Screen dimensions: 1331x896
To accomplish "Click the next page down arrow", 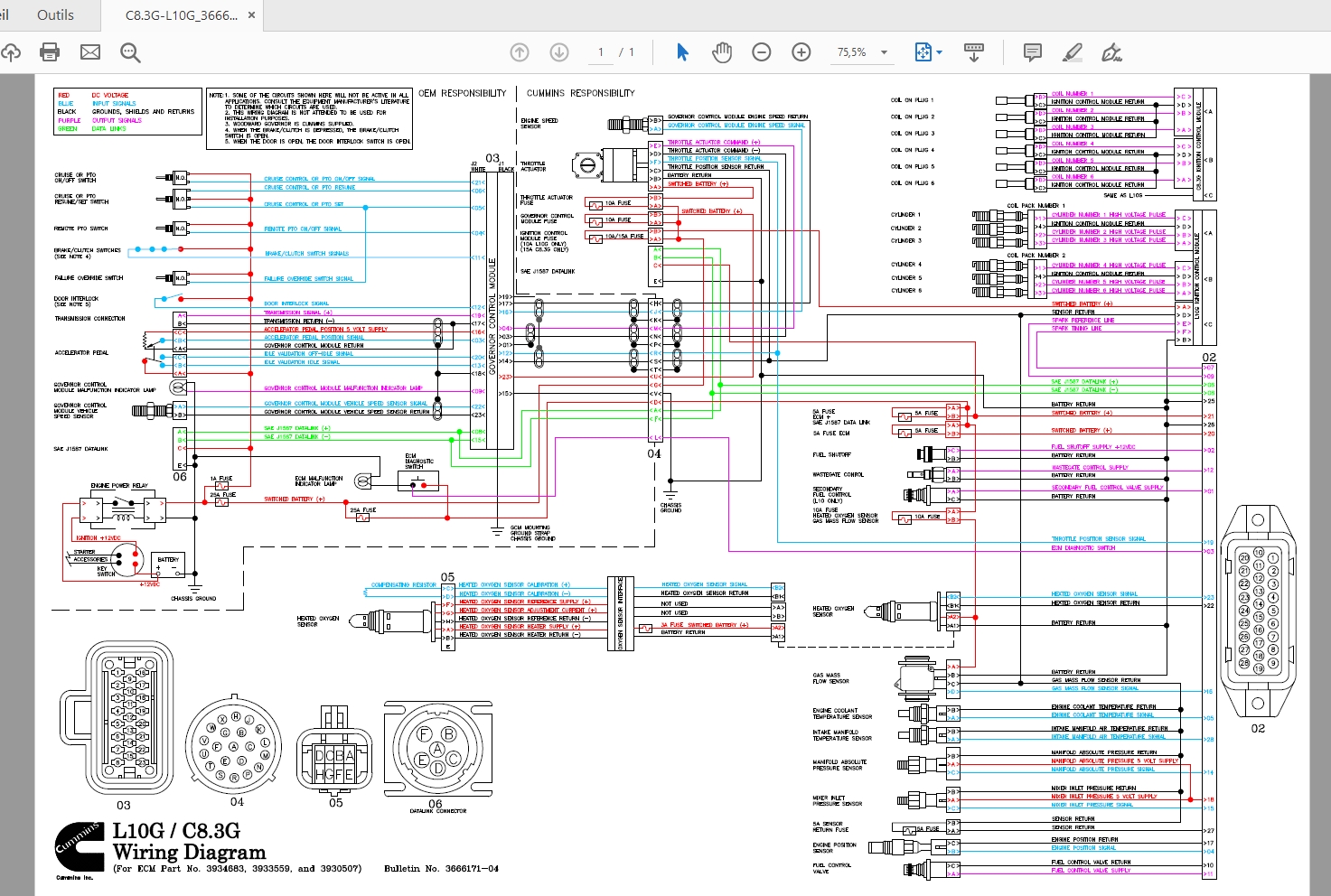I will click(559, 51).
